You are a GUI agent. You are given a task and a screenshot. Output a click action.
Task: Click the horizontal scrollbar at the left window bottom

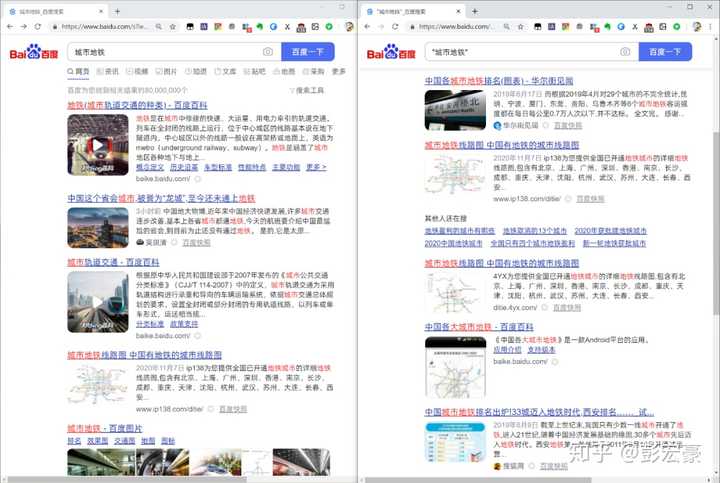tap(127, 480)
